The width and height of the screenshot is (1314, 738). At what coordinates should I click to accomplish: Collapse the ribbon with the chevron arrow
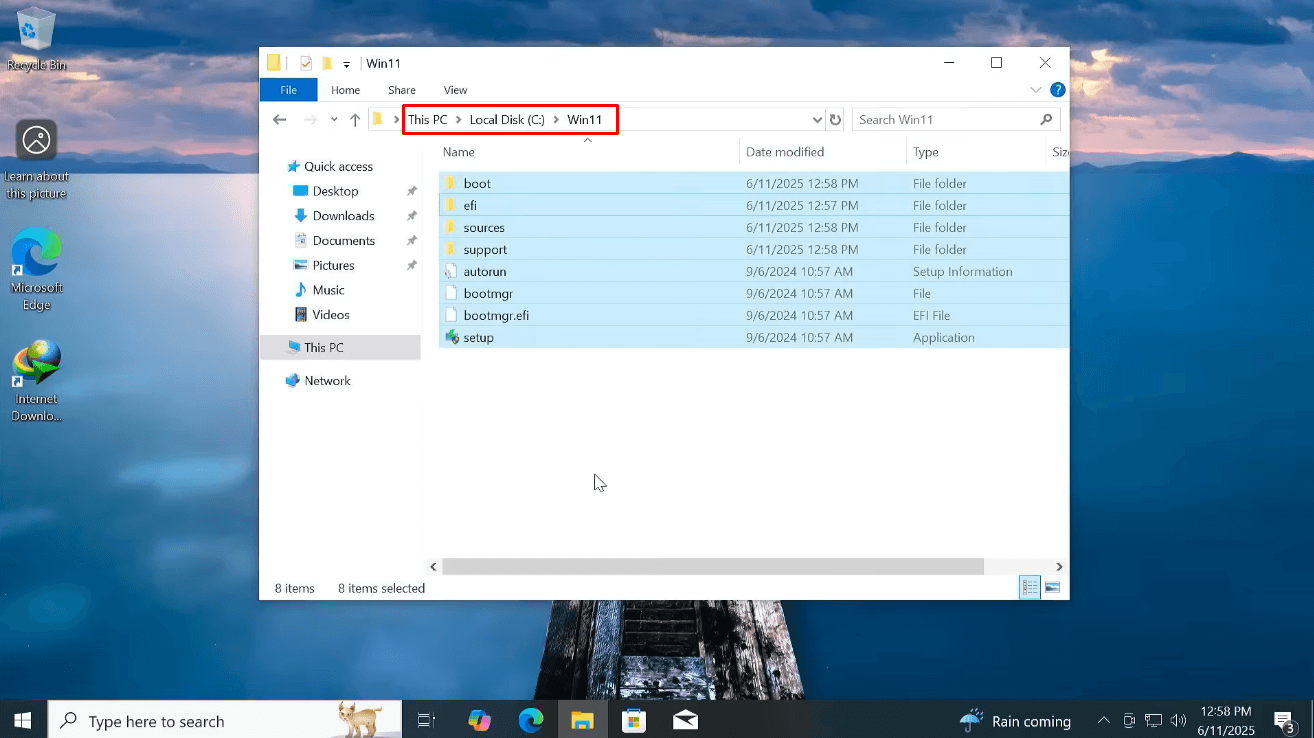1036,89
